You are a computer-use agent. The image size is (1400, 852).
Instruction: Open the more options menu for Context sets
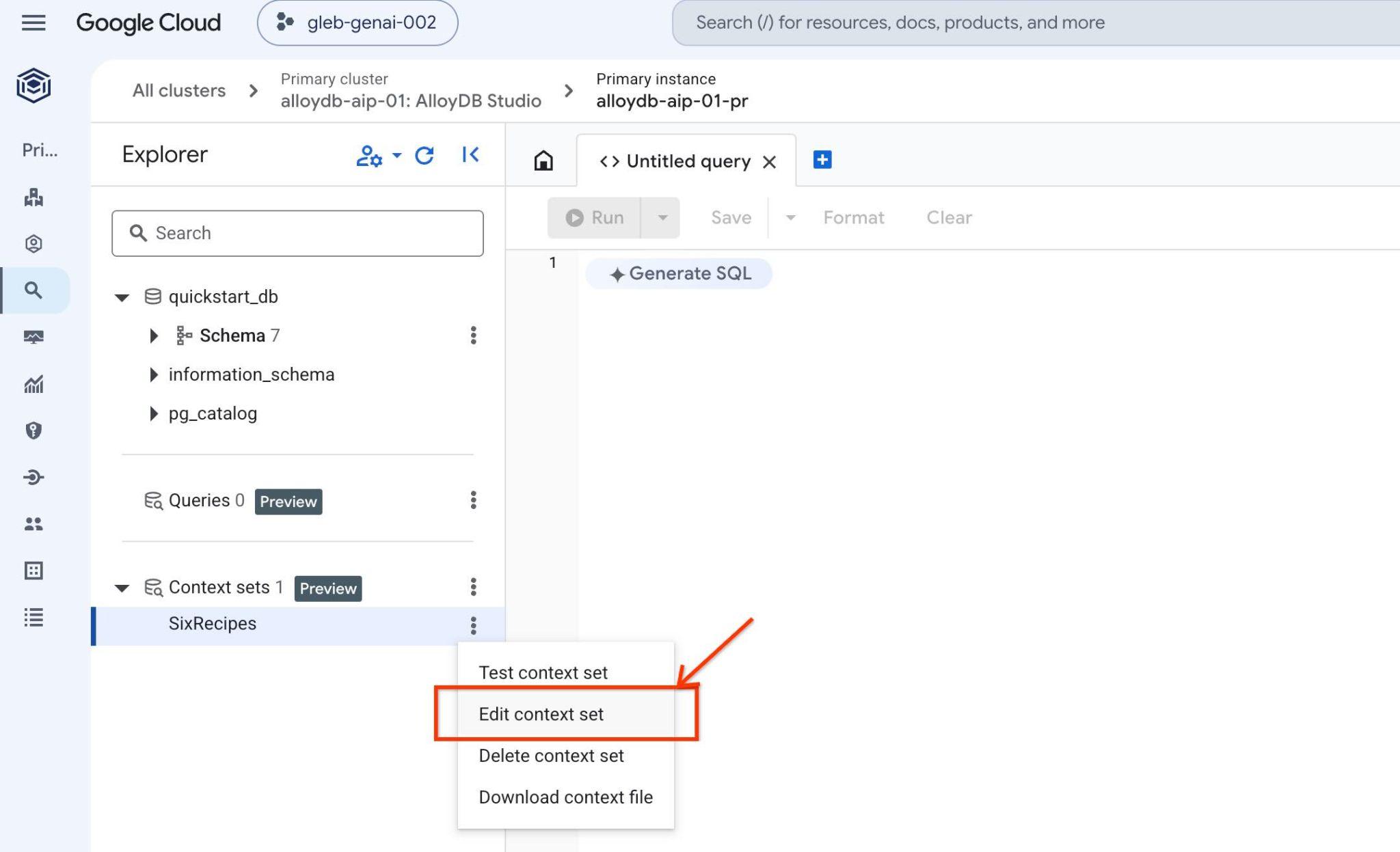click(x=473, y=587)
